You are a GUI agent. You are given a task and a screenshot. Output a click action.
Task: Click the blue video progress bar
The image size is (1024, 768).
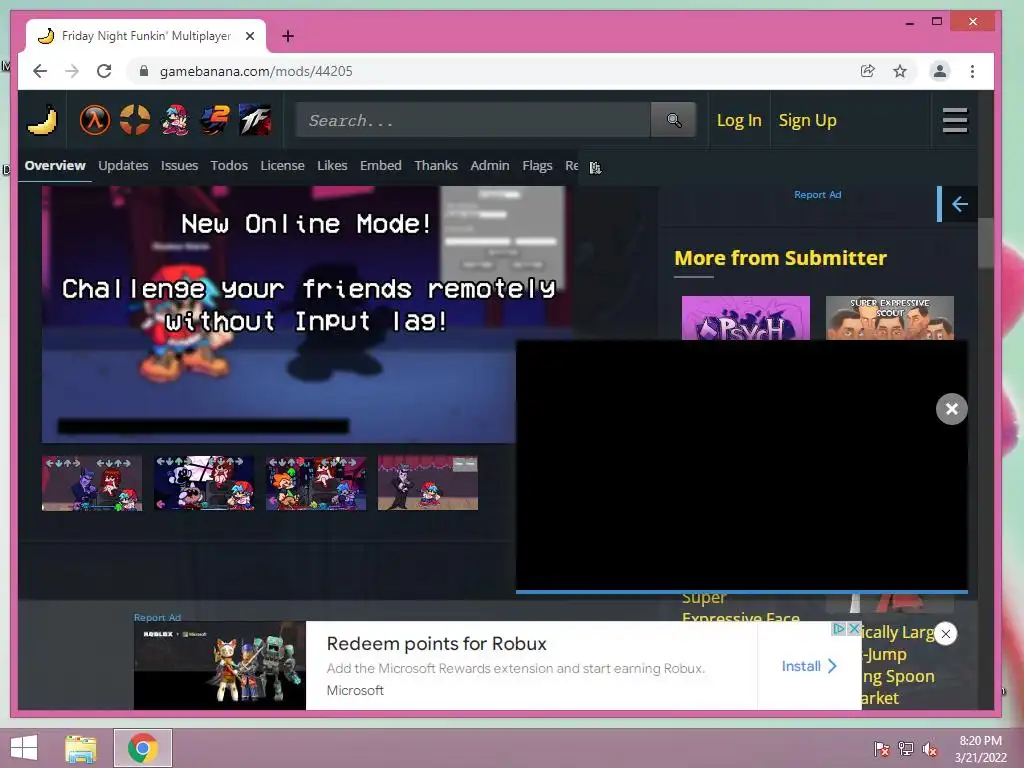pos(742,592)
